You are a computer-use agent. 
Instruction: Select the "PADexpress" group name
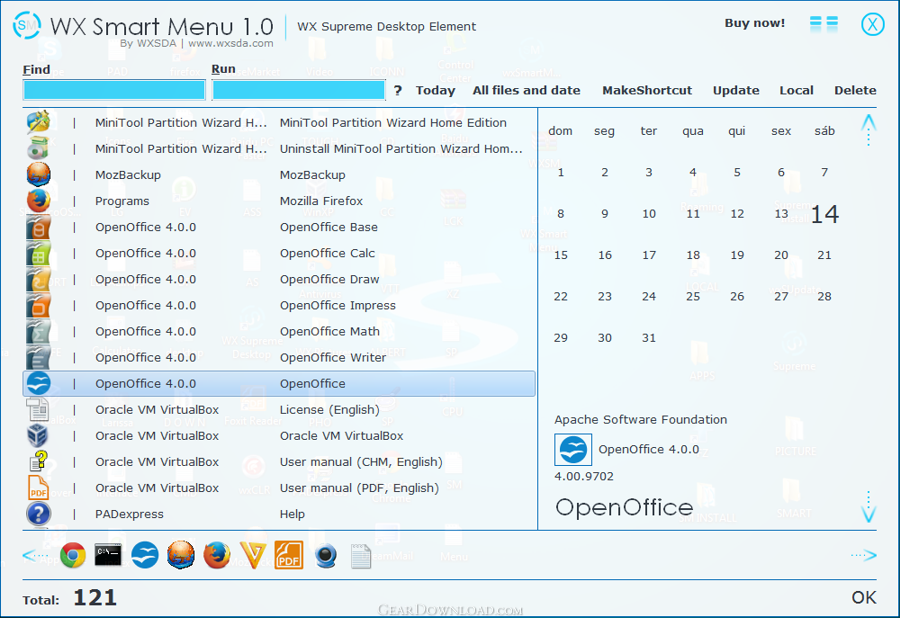coord(129,514)
